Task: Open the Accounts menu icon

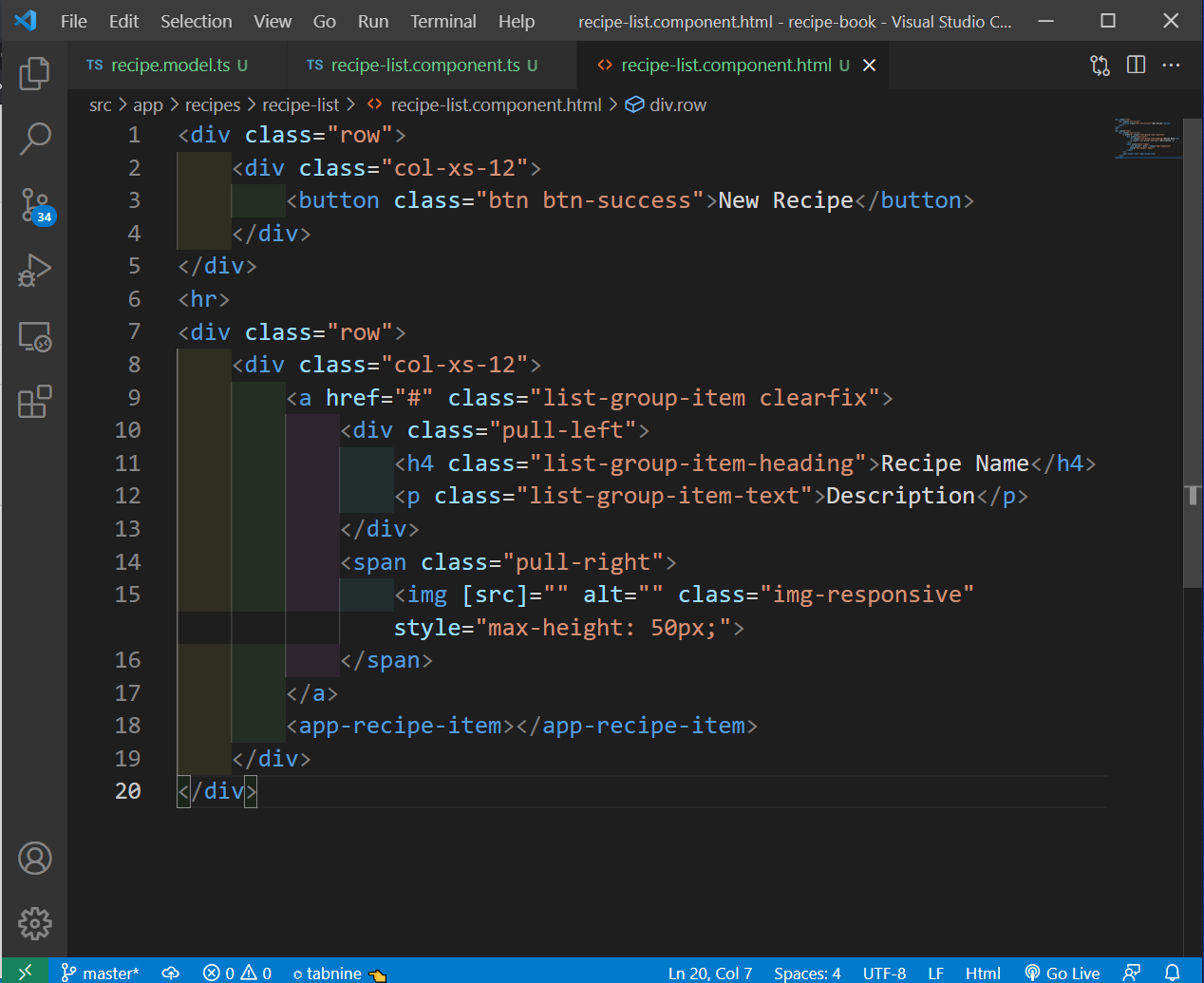Action: pyautogui.click(x=35, y=859)
